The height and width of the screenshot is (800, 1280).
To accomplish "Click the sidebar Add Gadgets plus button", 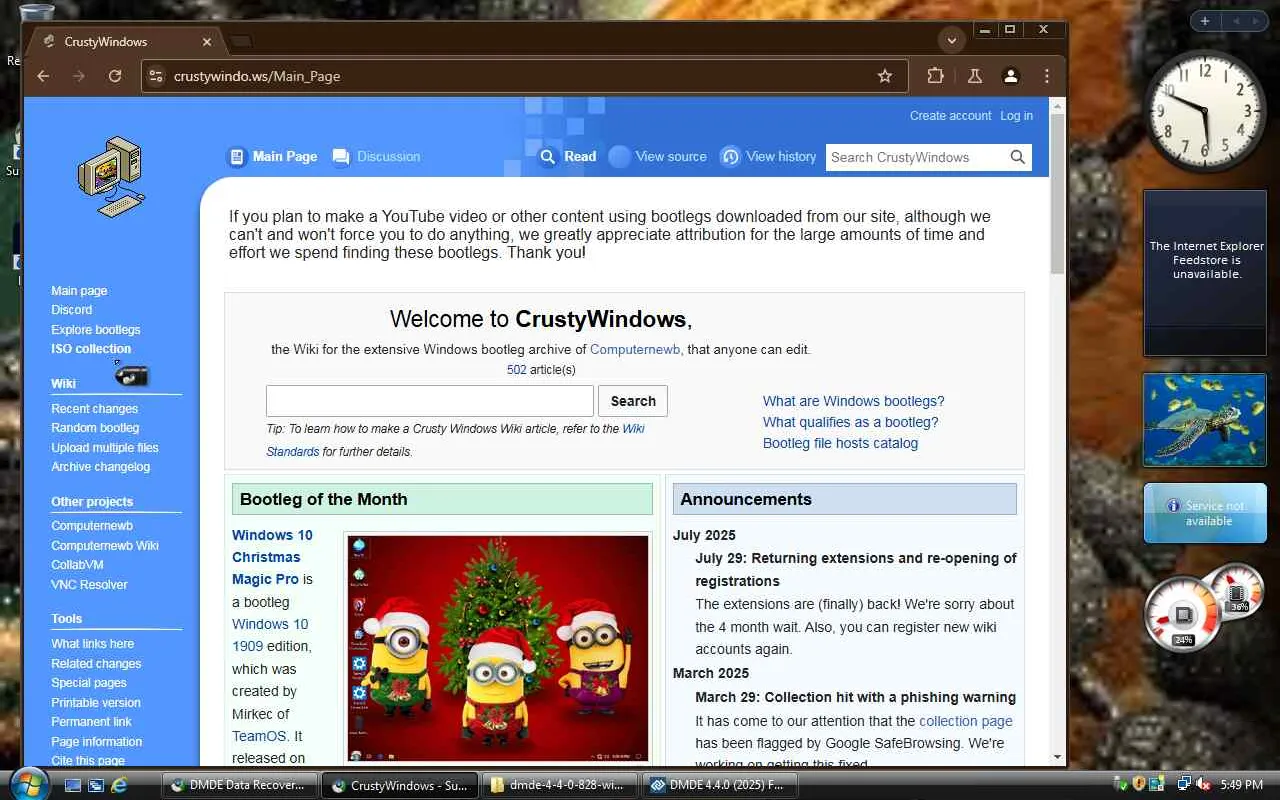I will [1205, 21].
